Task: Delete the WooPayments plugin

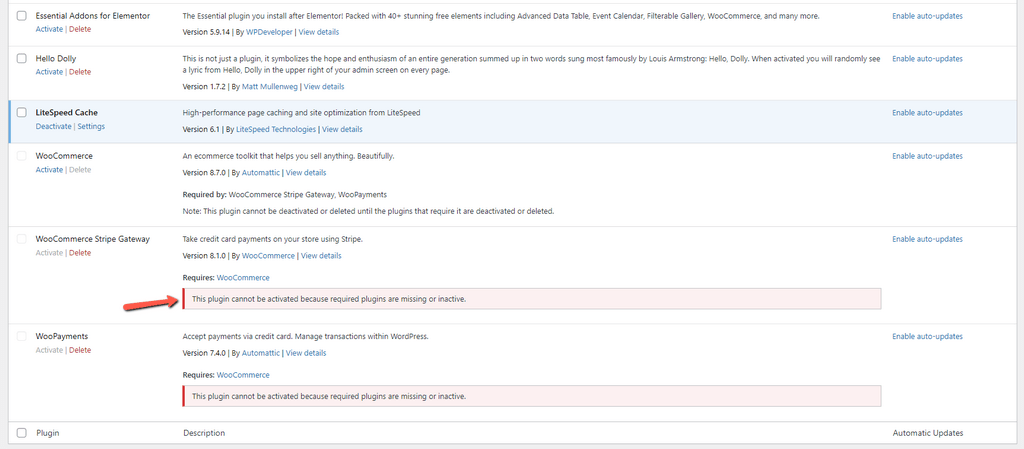Action: tap(80, 350)
